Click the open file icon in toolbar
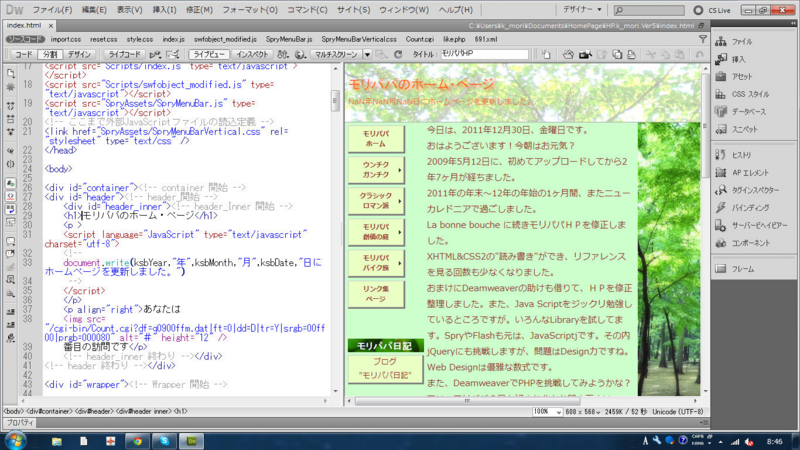Viewport: 800px width, 450px height. tap(568, 54)
